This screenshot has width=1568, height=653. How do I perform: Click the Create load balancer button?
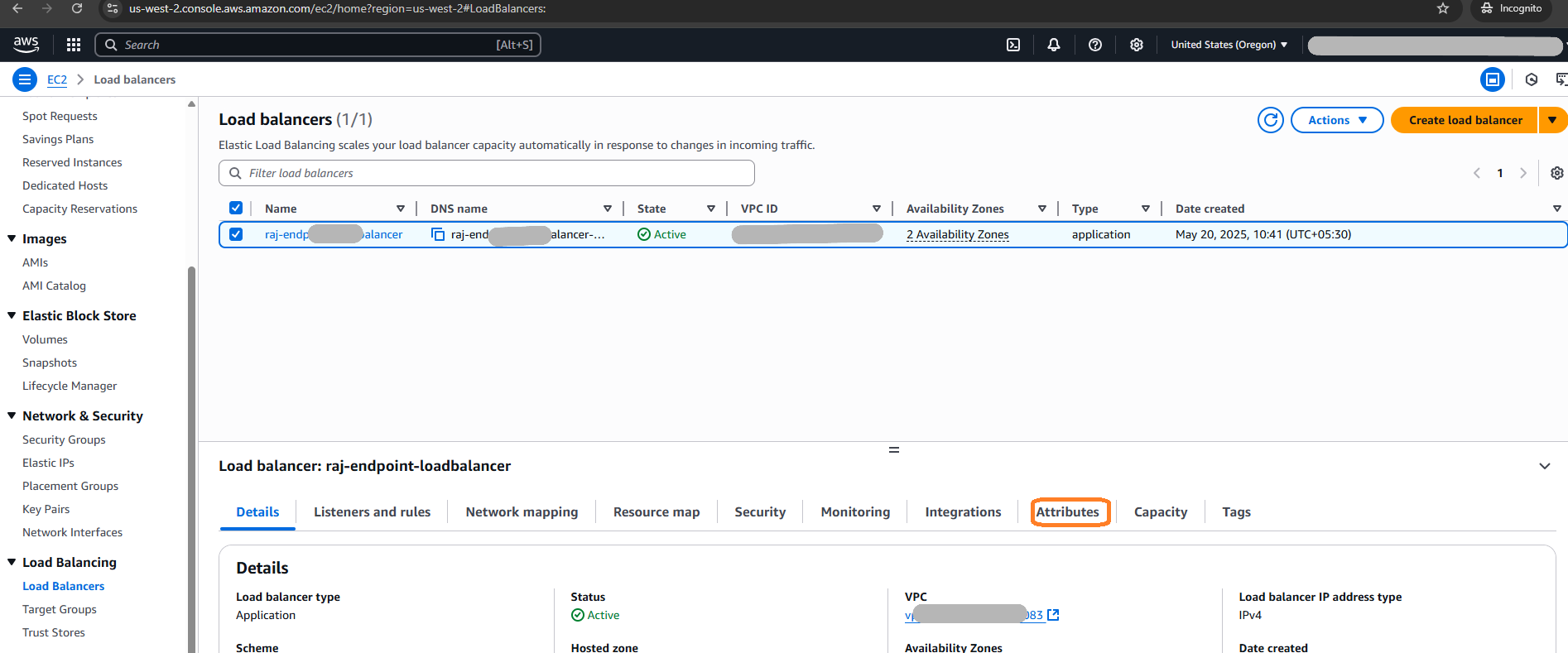coord(1465,120)
